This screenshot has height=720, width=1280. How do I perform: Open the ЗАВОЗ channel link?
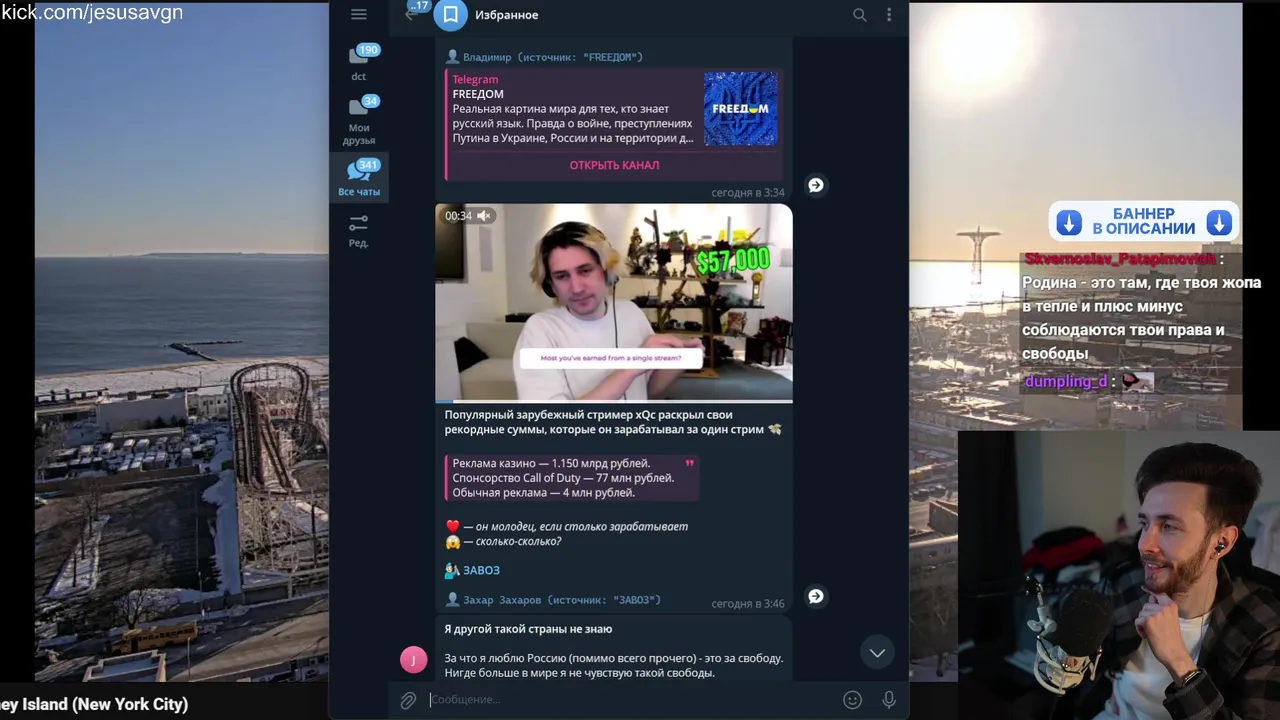[x=481, y=570]
